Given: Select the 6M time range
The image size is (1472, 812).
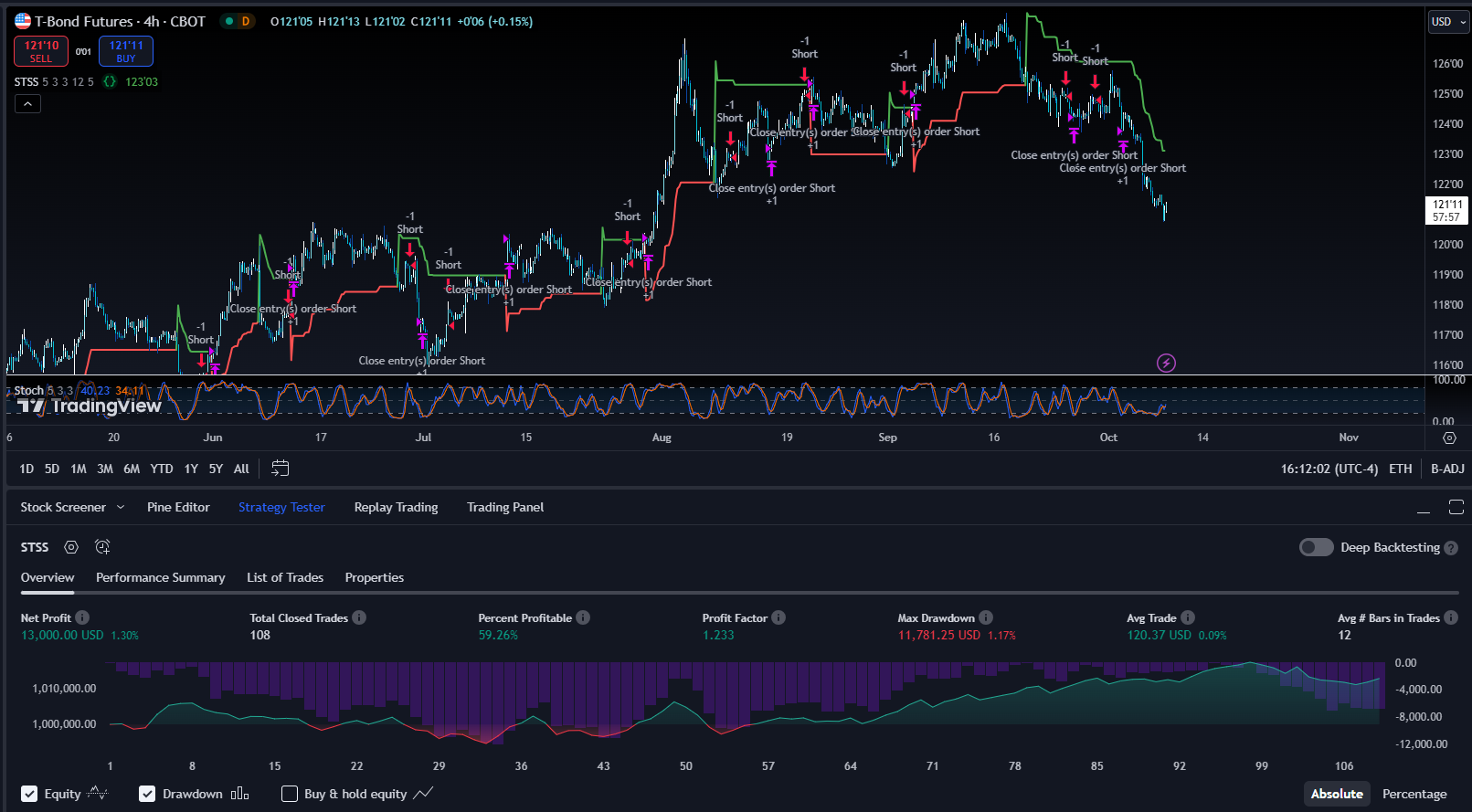Looking at the screenshot, I should point(132,469).
